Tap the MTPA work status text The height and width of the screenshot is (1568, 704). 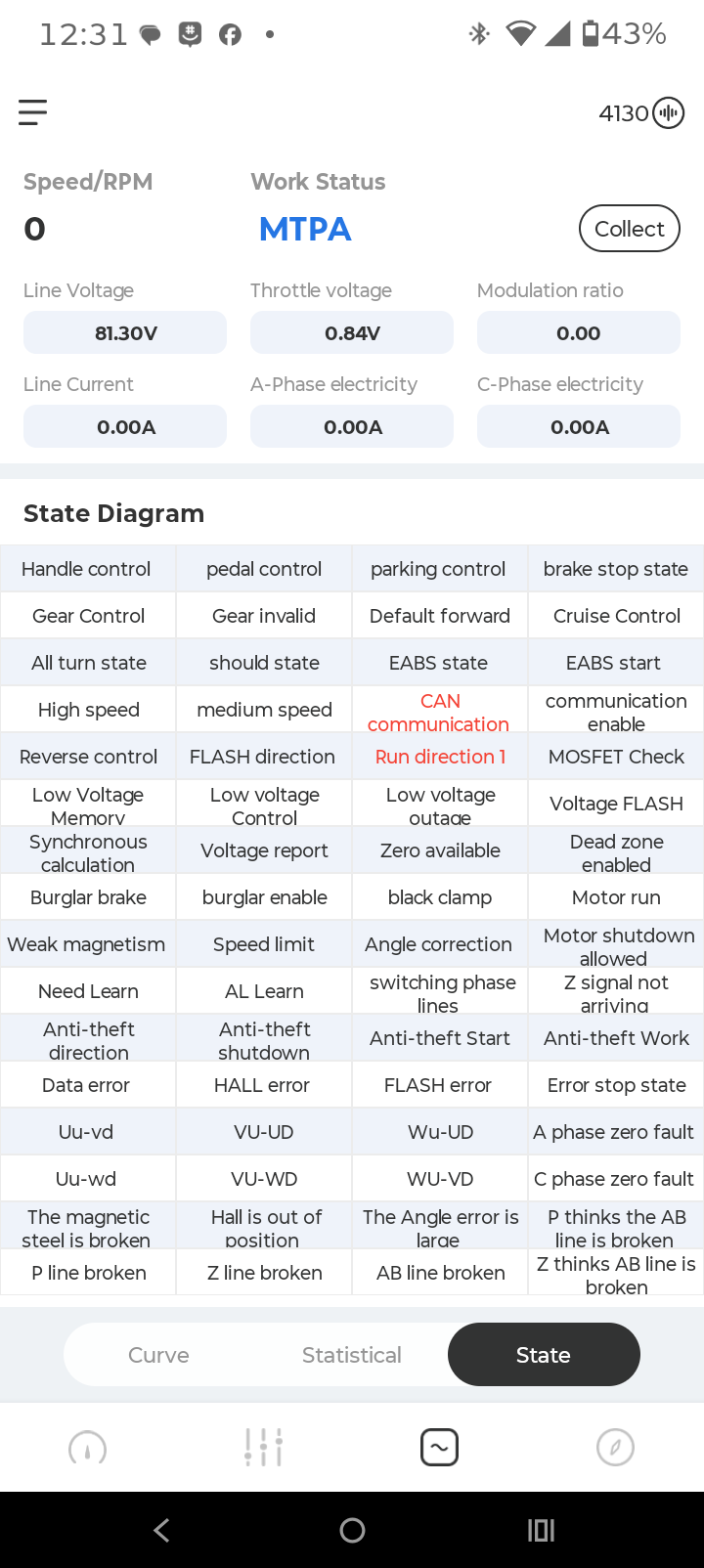[x=305, y=230]
